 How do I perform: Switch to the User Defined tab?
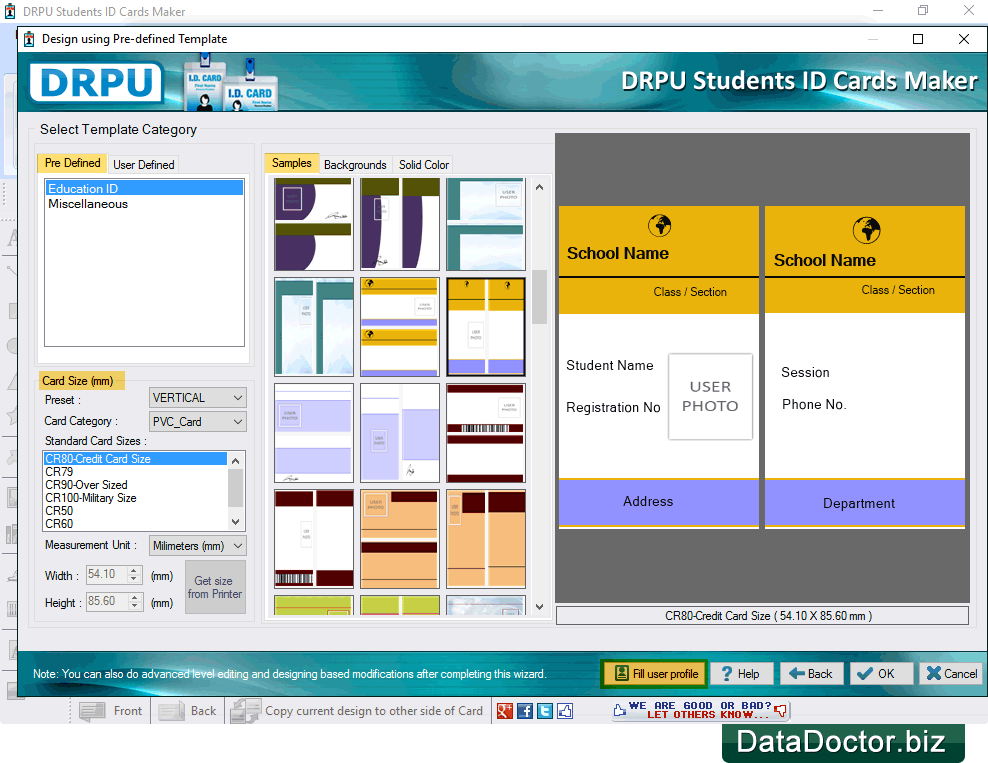click(x=144, y=164)
